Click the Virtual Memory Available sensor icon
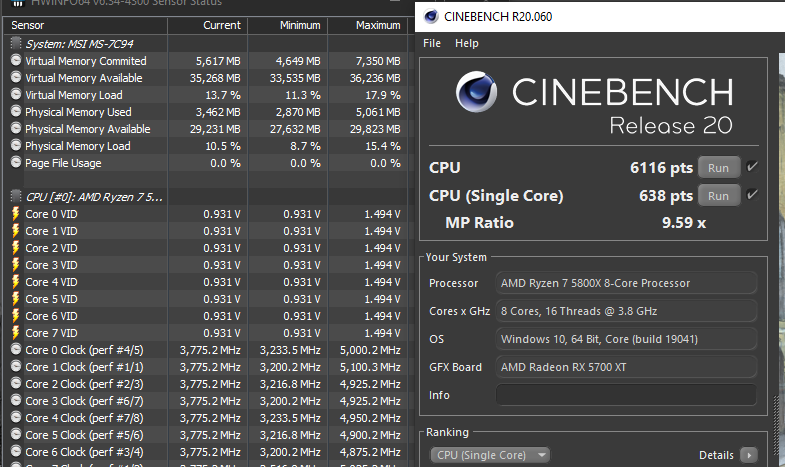The image size is (785, 467). (16, 78)
